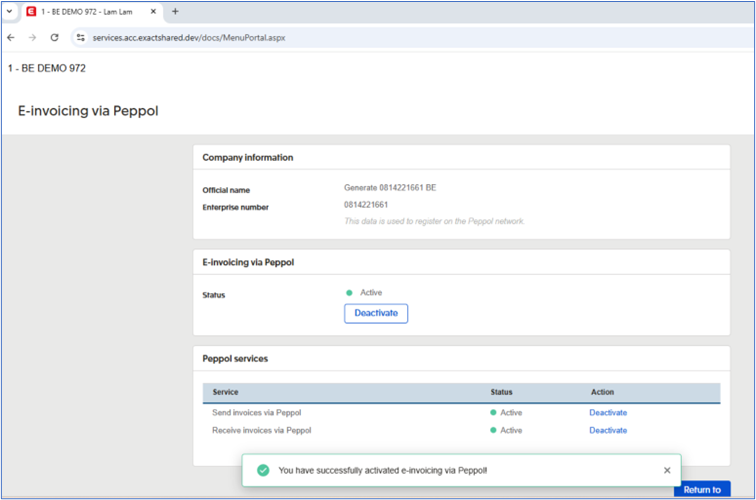The width and height of the screenshot is (756, 500).
Task: View site information in address bar
Action: coord(81,37)
